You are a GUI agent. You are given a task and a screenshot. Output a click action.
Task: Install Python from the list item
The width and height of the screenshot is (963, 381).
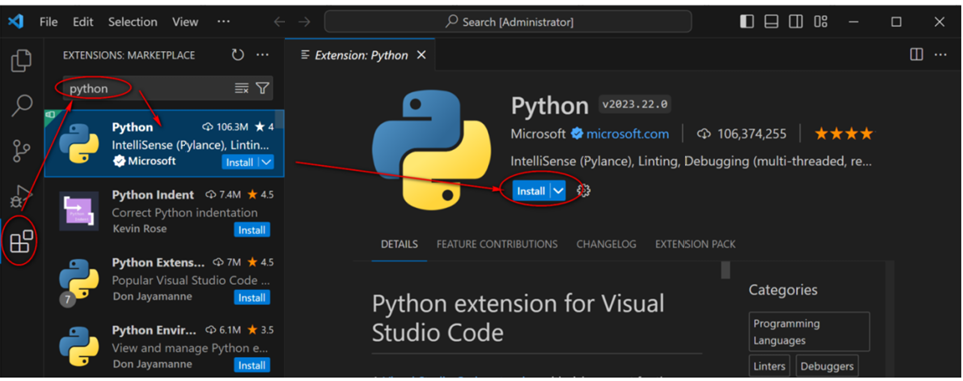coord(240,163)
